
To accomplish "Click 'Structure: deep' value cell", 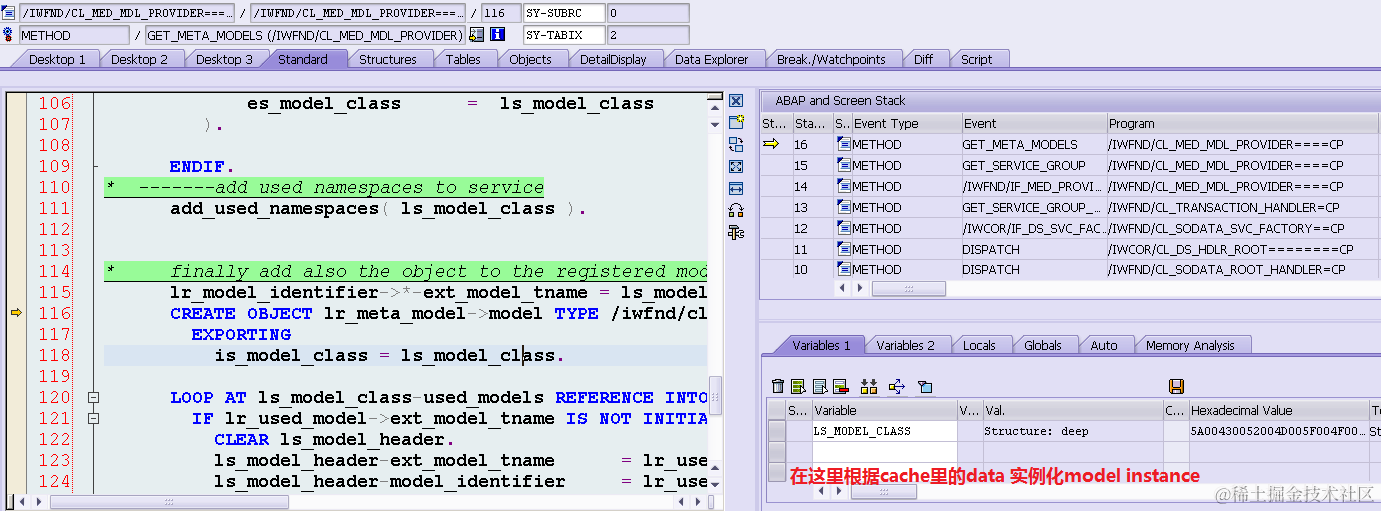I will [x=1071, y=431].
